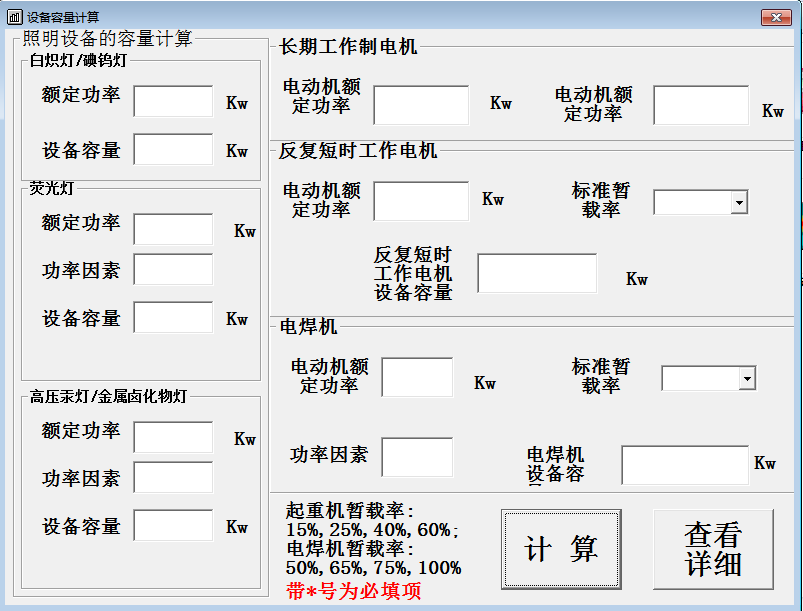Click the 长期工作制电机 section heading
This screenshot has width=803, height=611.
coord(348,47)
